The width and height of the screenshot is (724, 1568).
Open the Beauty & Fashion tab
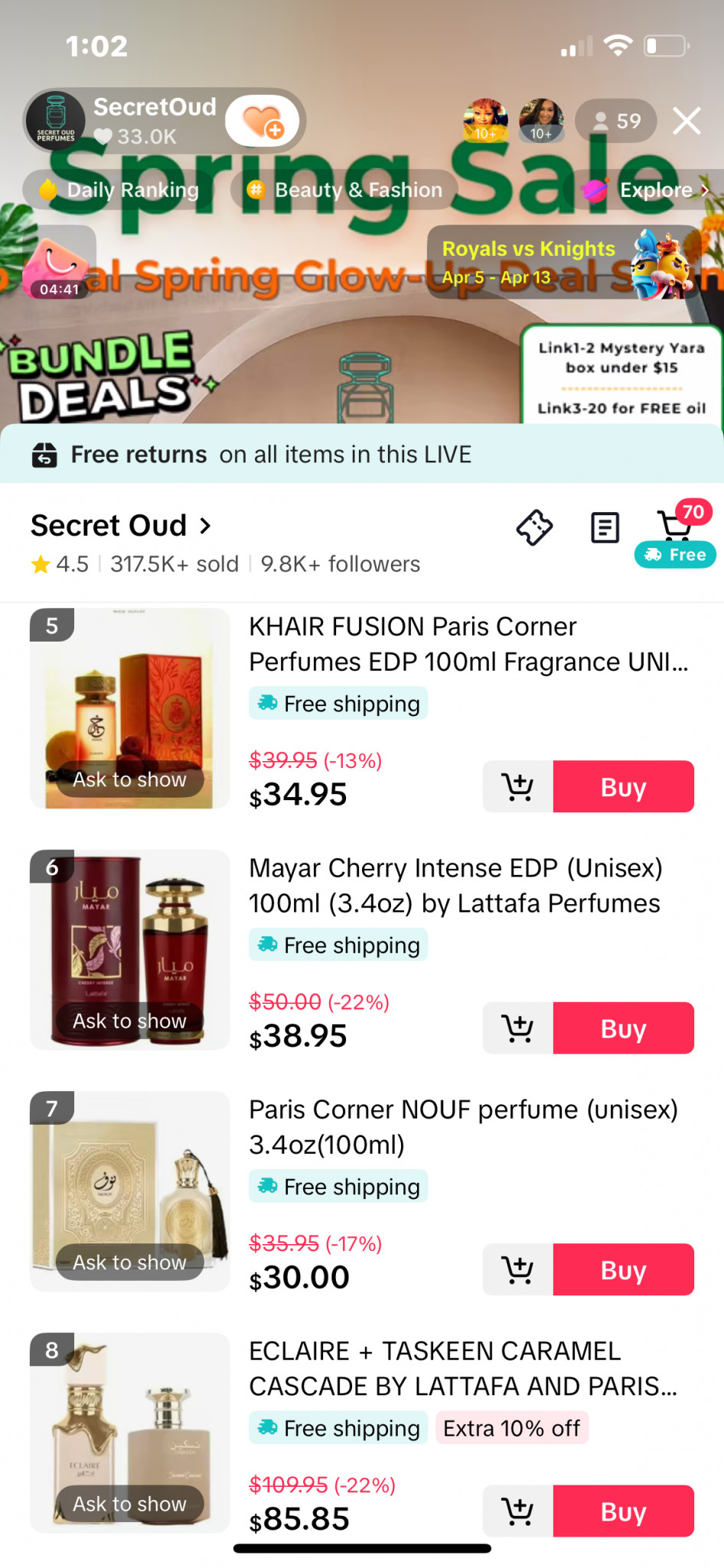click(345, 190)
